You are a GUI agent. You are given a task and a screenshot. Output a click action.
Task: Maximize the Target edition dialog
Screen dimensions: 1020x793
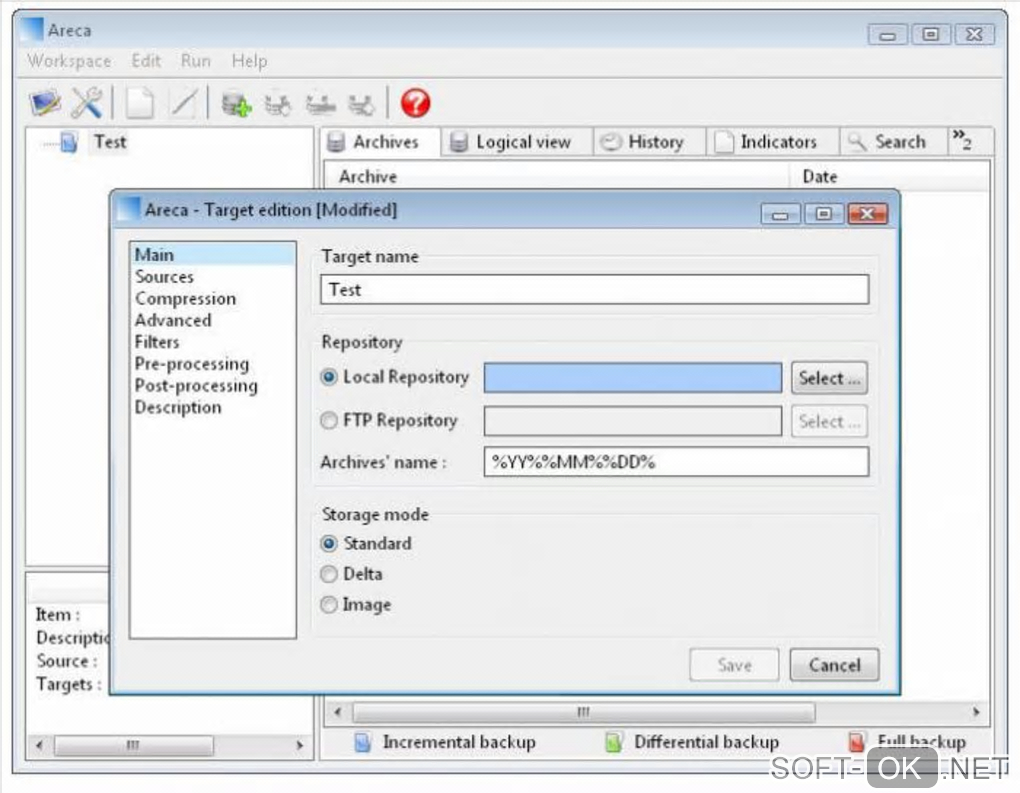(824, 213)
